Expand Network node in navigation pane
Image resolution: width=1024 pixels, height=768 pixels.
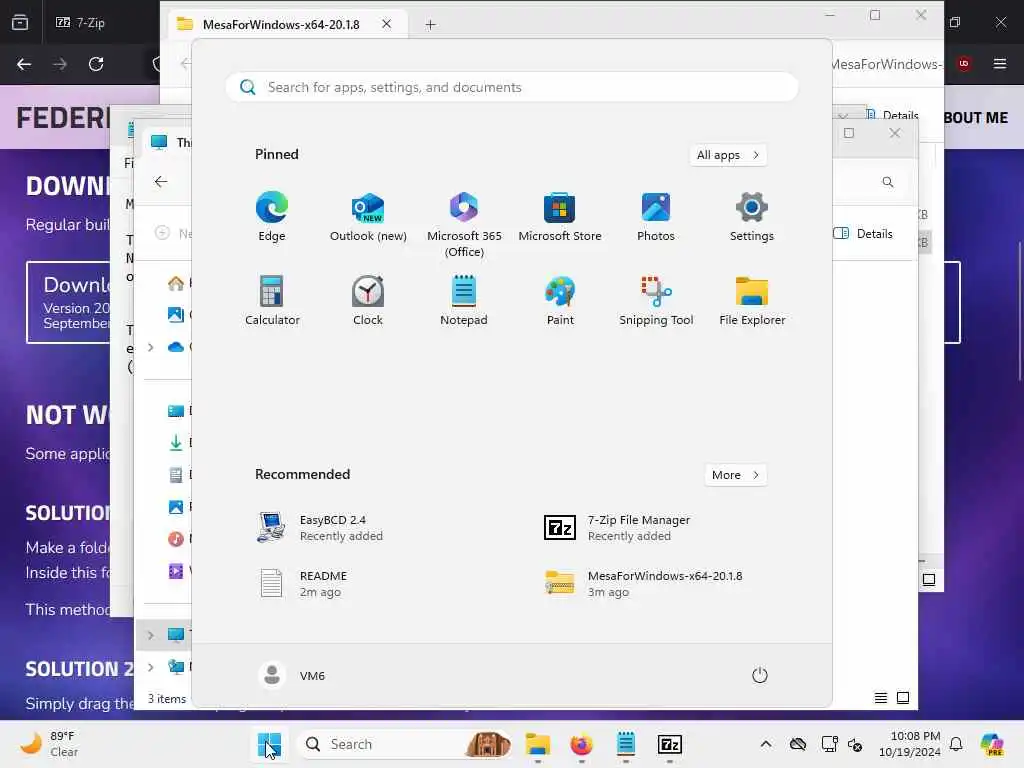[151, 667]
